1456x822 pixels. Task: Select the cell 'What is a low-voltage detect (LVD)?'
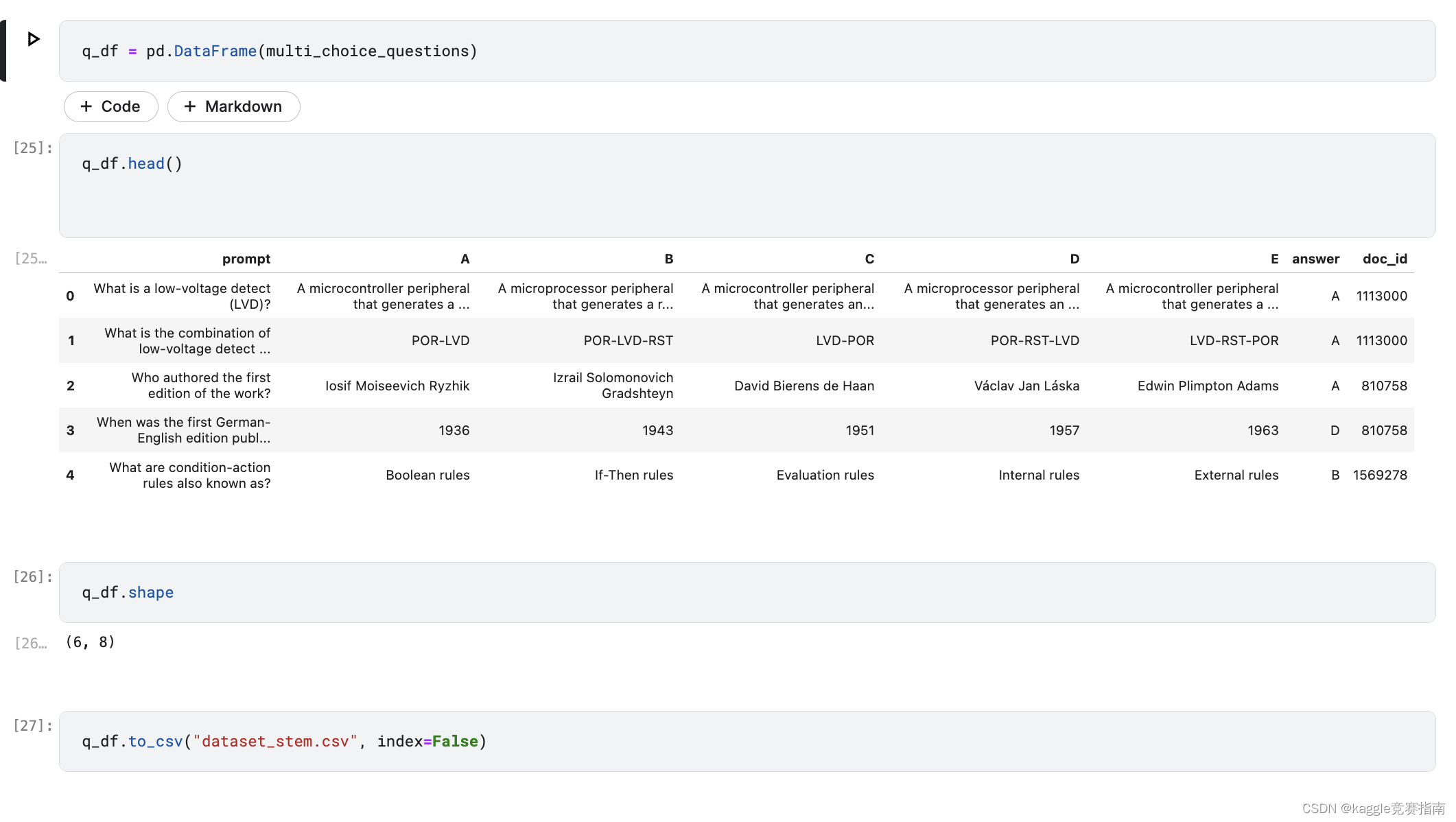(x=182, y=296)
